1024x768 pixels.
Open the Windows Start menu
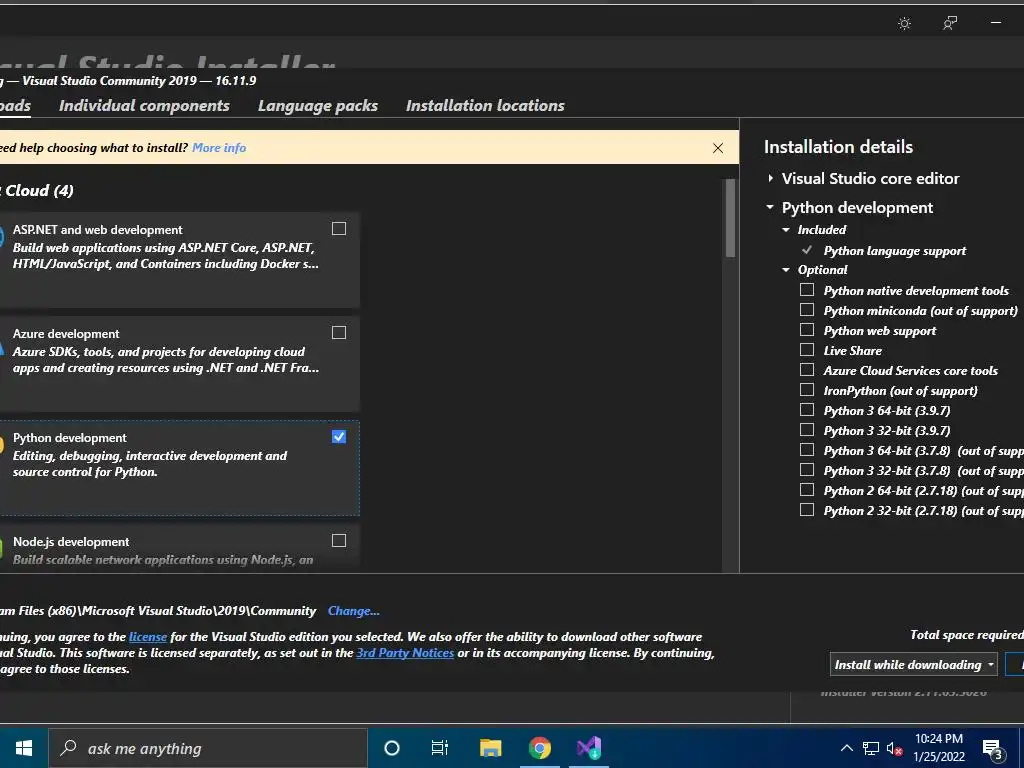(24, 748)
